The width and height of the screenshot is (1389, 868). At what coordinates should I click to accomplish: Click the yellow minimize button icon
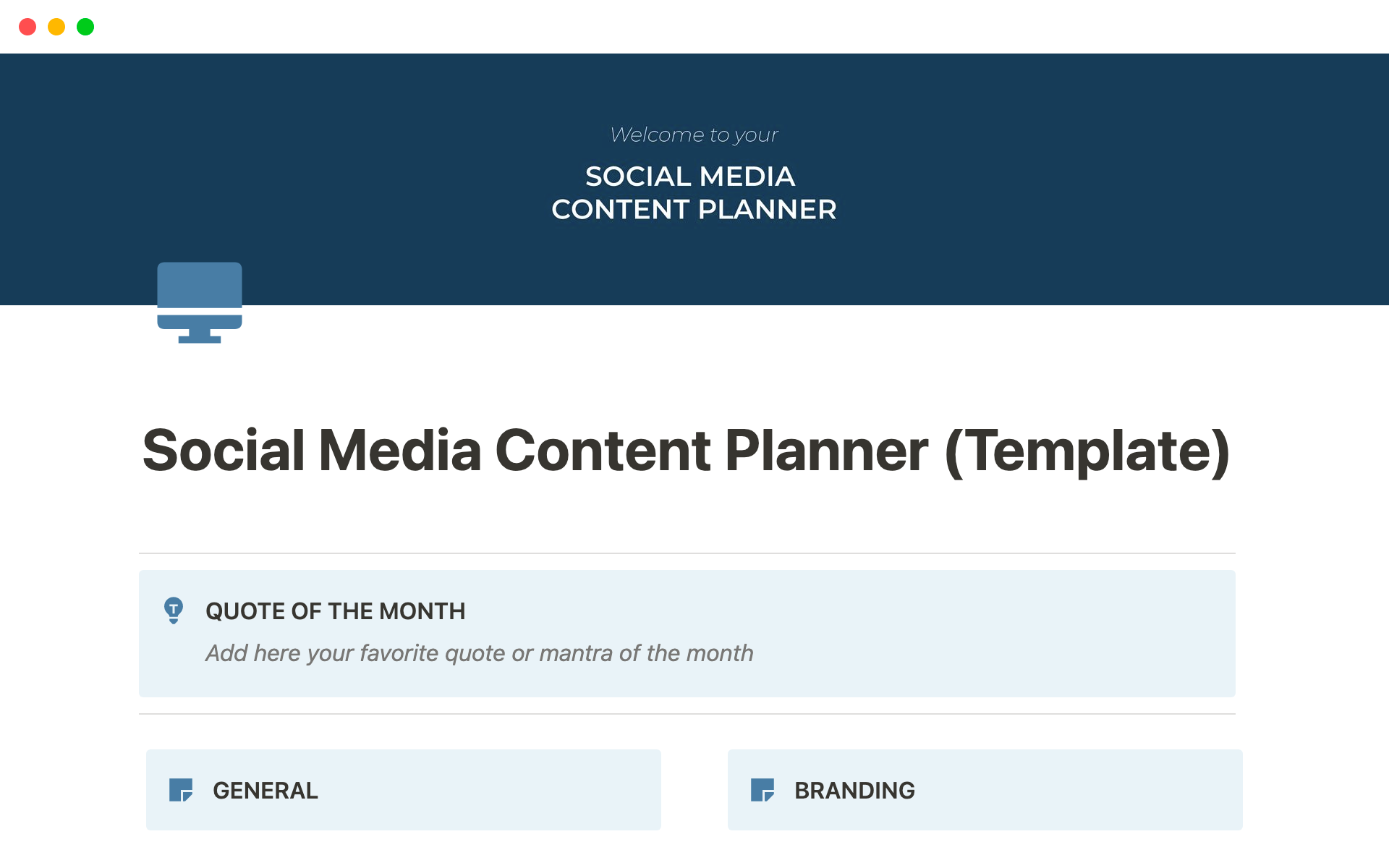56,26
